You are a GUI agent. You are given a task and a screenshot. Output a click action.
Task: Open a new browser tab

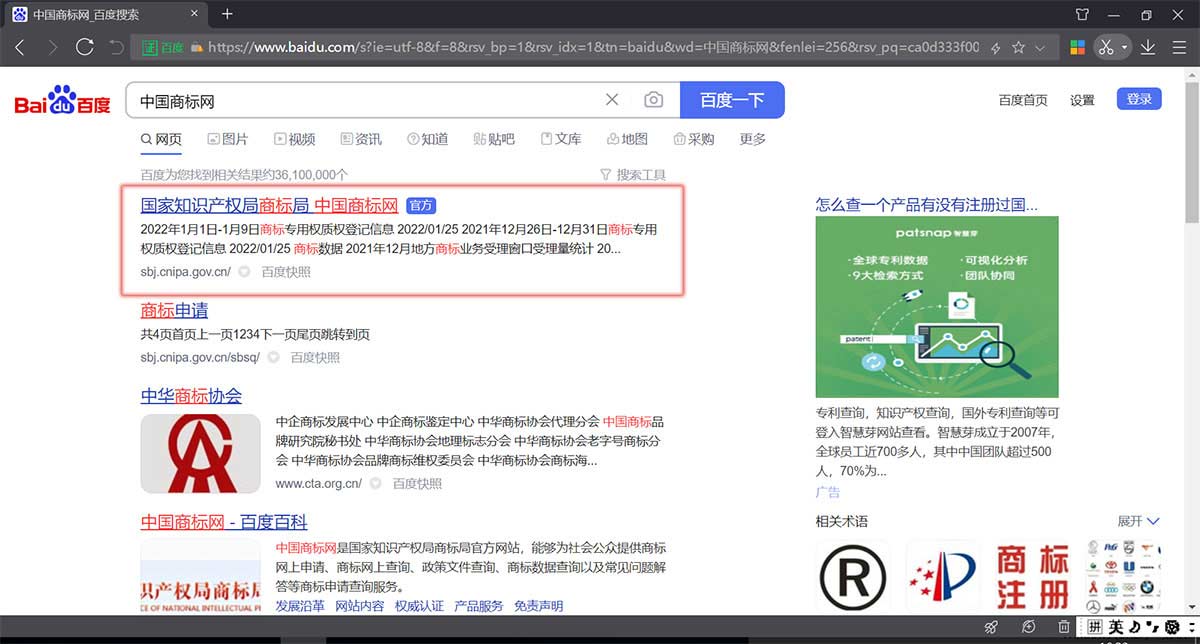pos(227,14)
